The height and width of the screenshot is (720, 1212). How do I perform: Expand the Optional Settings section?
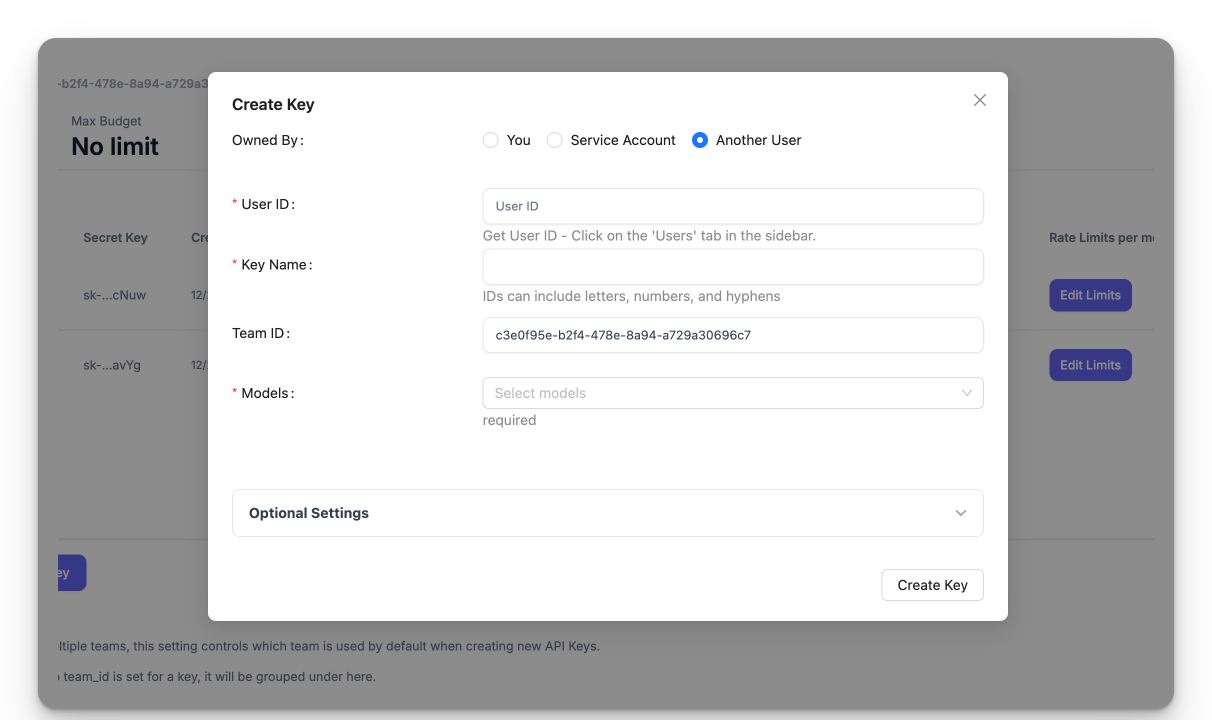[607, 513]
